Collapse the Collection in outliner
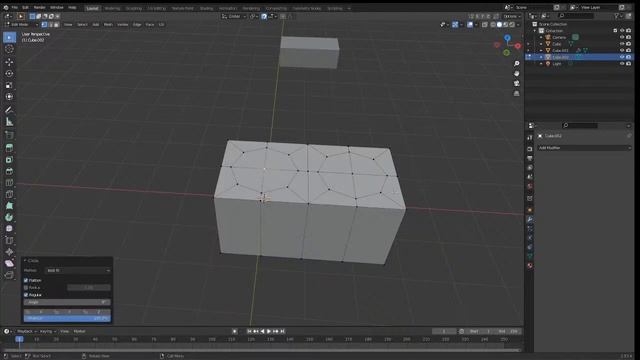Image resolution: width=640 pixels, height=360 pixels. (x=535, y=31)
